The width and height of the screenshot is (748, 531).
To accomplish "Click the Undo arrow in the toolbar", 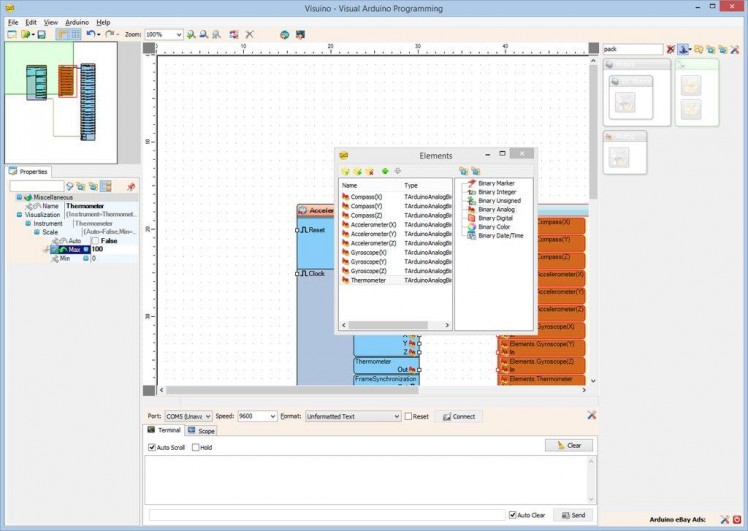I will [x=90, y=34].
